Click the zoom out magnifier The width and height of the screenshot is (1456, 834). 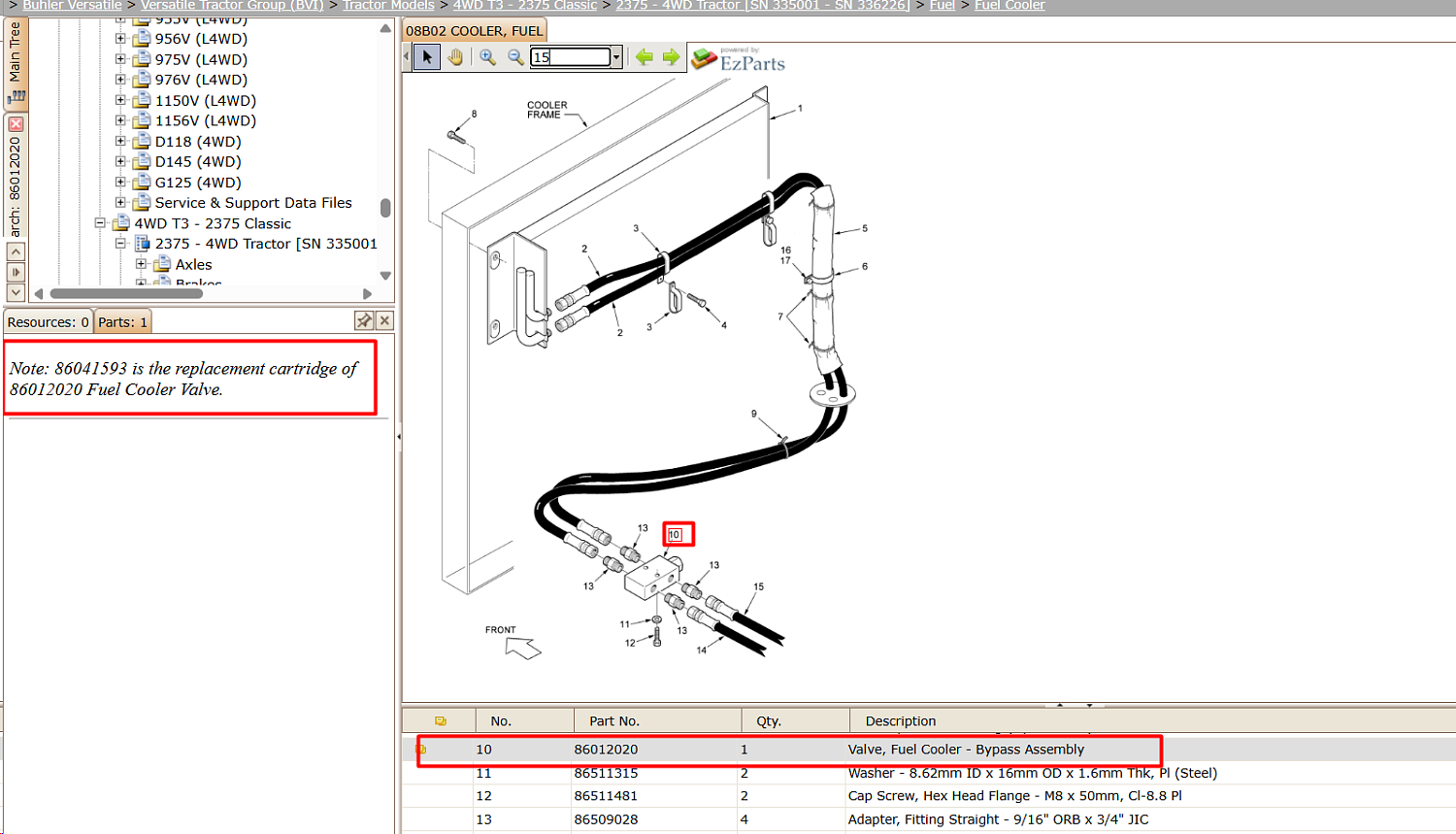pyautogui.click(x=515, y=57)
